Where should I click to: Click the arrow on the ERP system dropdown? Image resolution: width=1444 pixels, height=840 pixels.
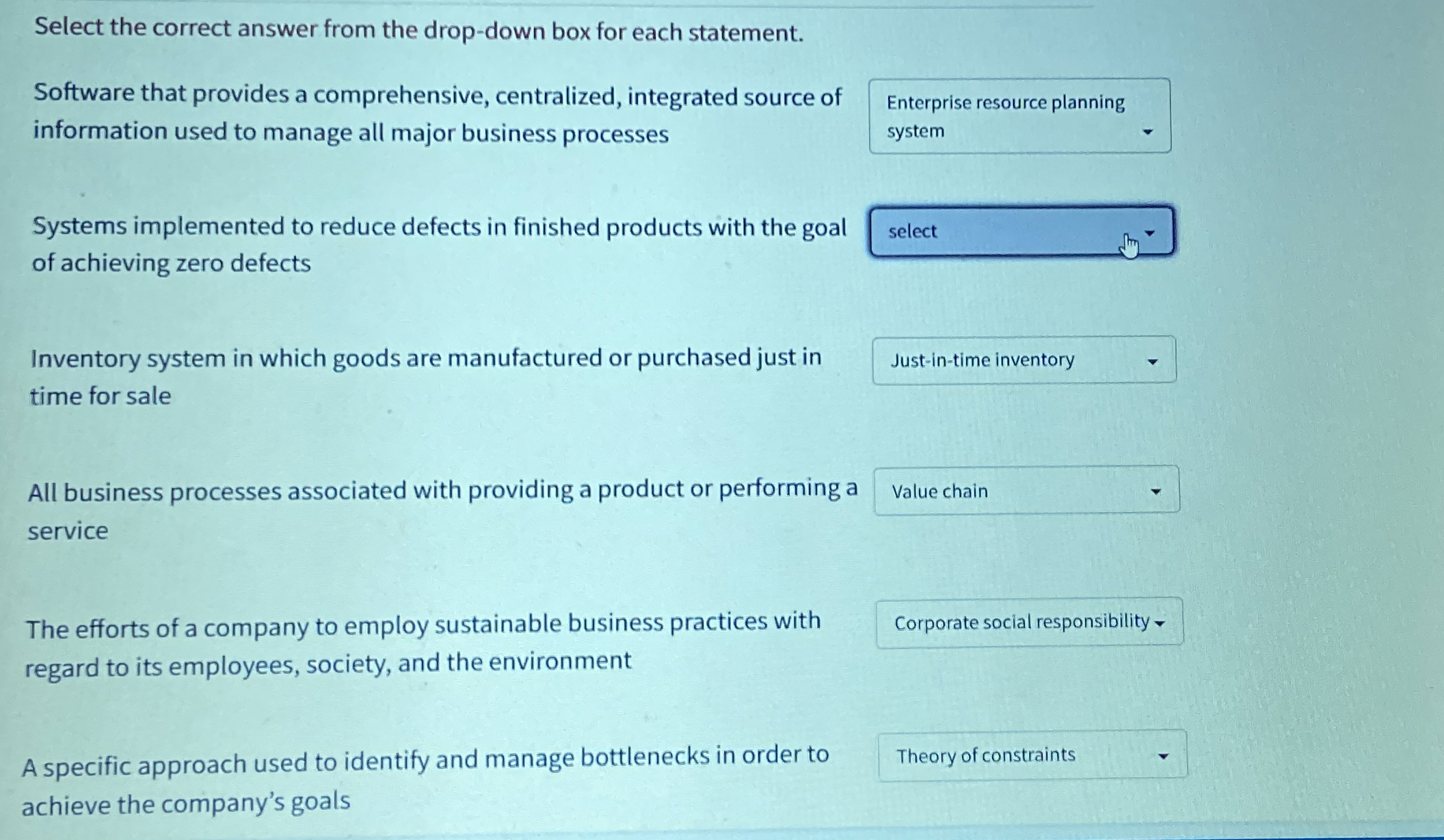pos(1149,130)
